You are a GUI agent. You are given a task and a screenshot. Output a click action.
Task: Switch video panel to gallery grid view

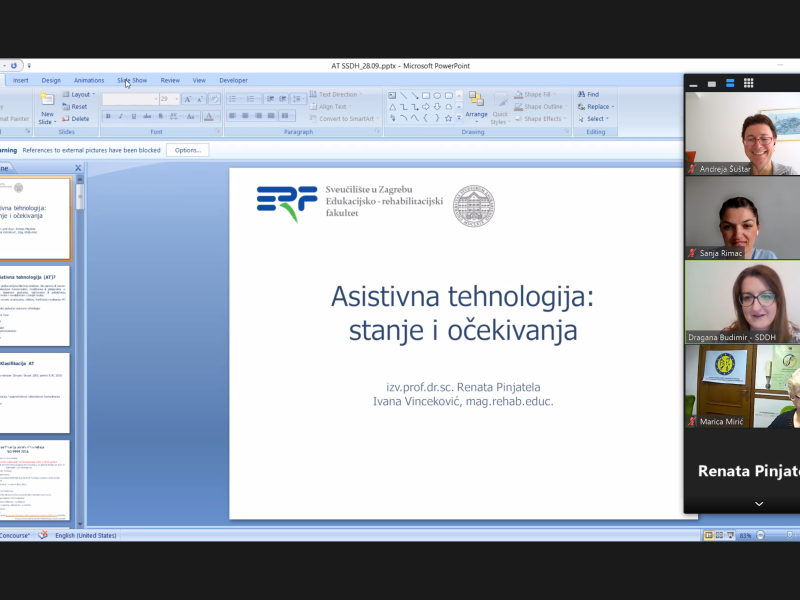coord(748,83)
